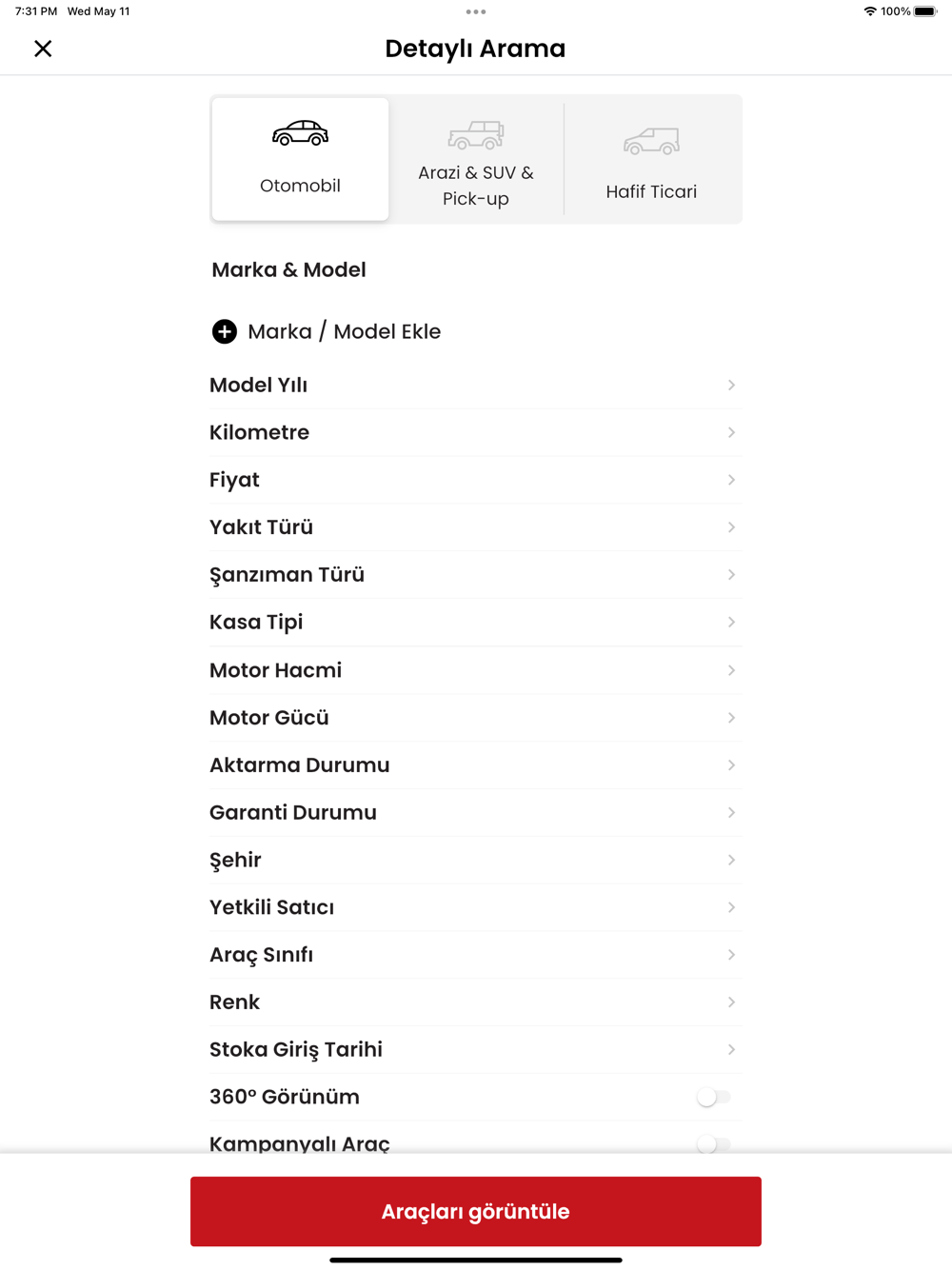Tap the Araçları görüntüle button

(x=476, y=1211)
